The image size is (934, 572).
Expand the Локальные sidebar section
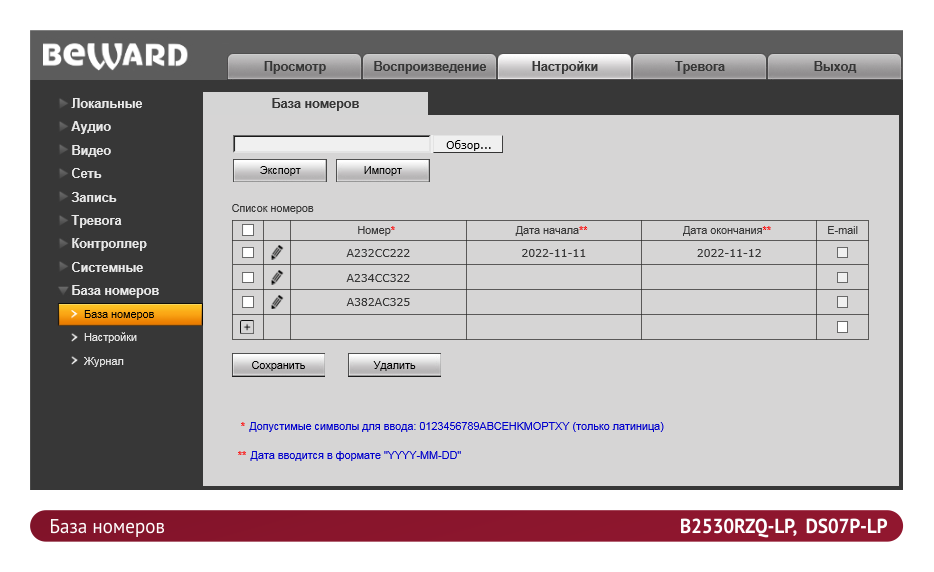[106, 103]
